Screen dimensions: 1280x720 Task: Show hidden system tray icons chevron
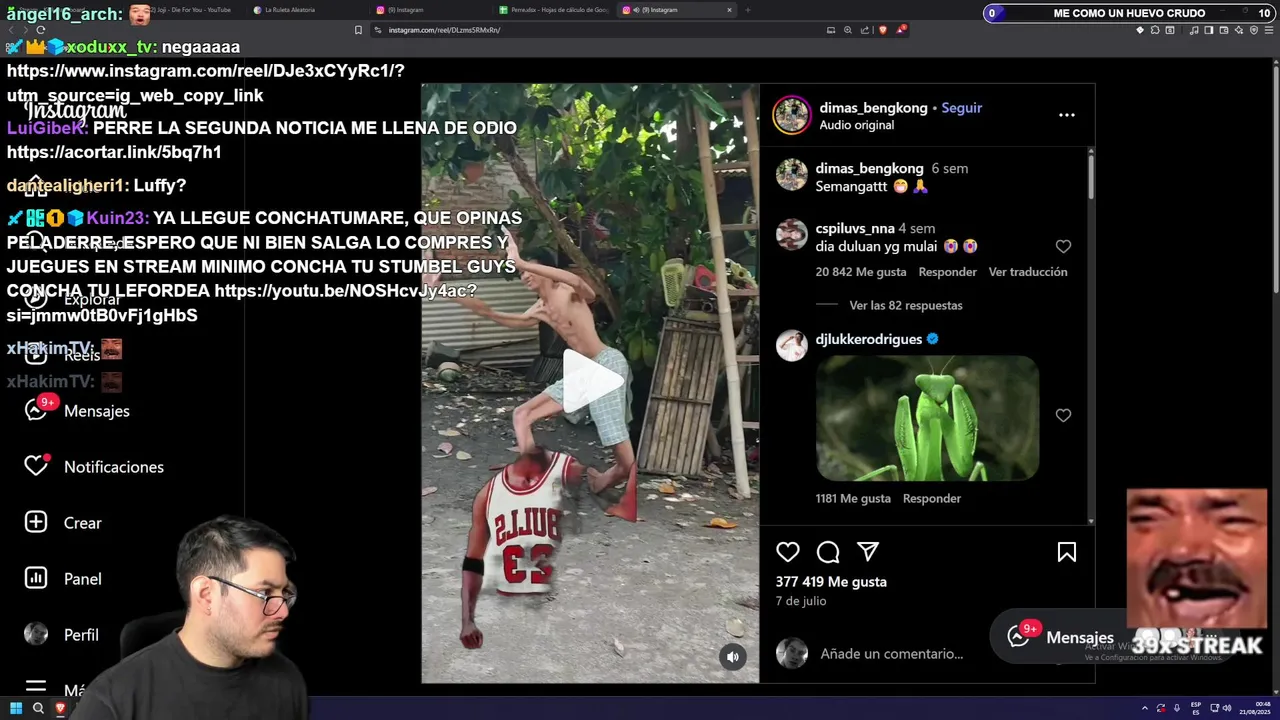(x=1146, y=708)
